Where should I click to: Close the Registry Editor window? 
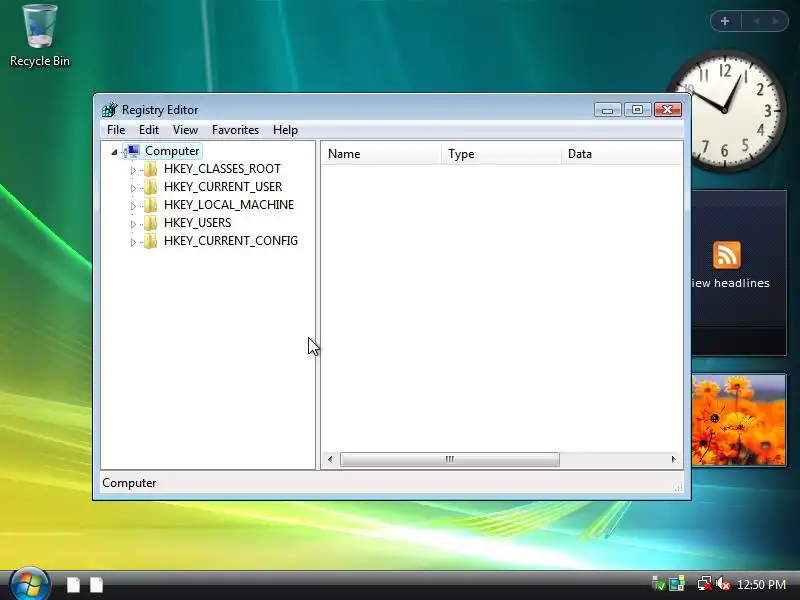667,110
